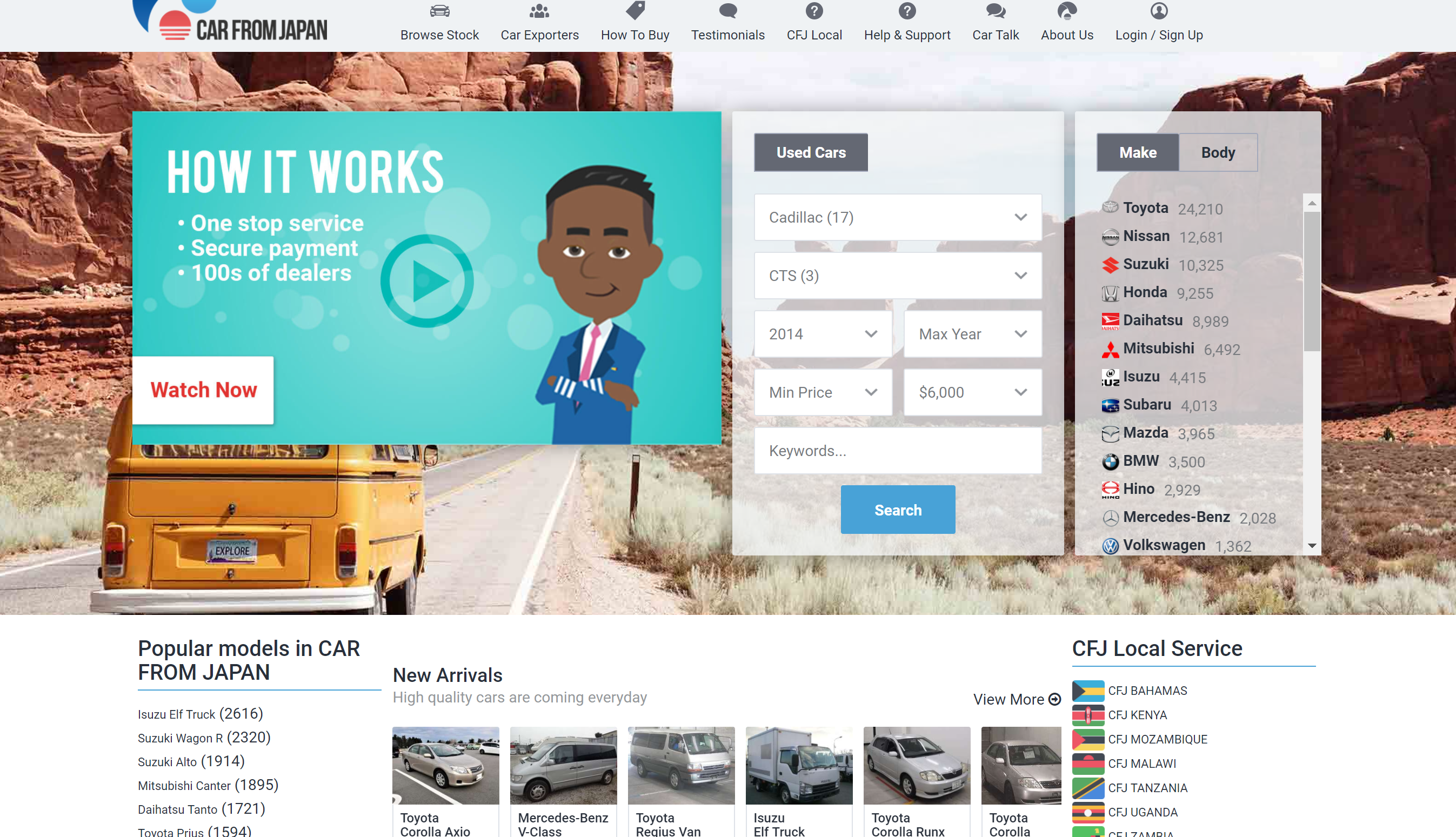Click the Mazda logo in the make list

(x=1110, y=433)
